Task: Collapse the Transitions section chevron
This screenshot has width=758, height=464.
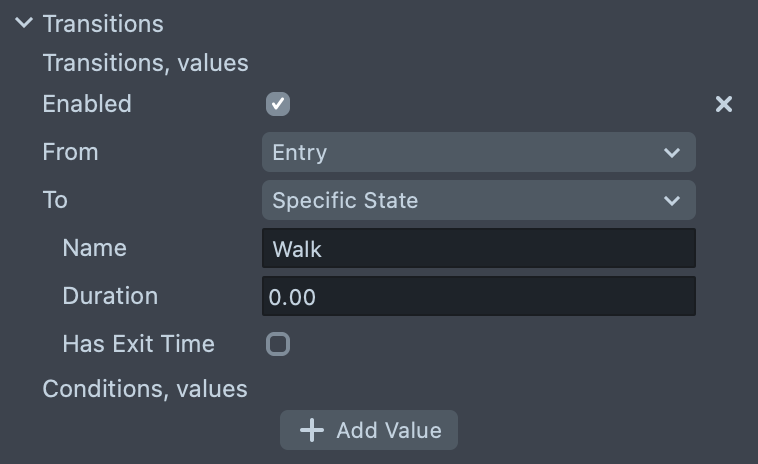Action: (x=25, y=23)
